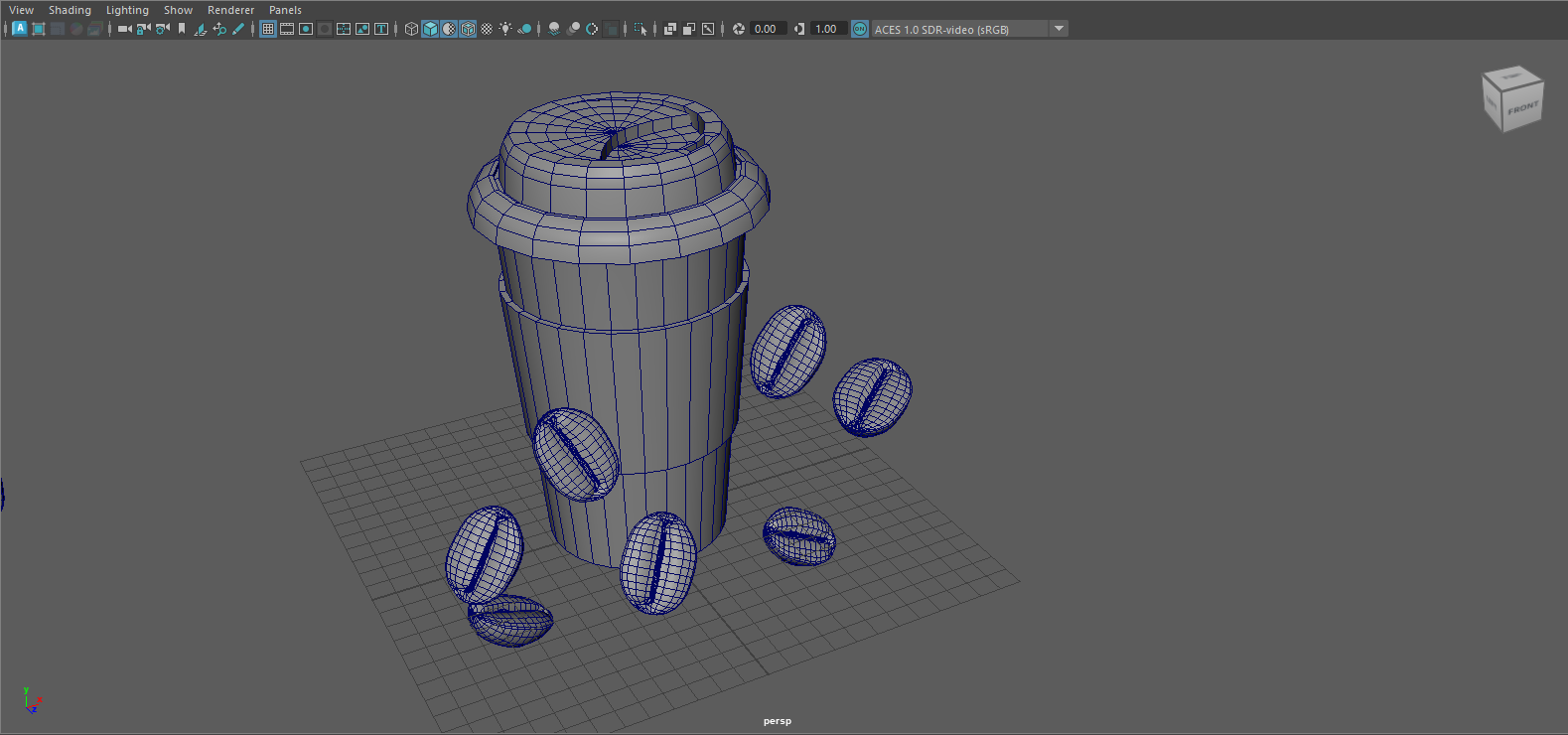Click the Gamma value field 1.00
The width and height of the screenshot is (1568, 735).
[828, 29]
